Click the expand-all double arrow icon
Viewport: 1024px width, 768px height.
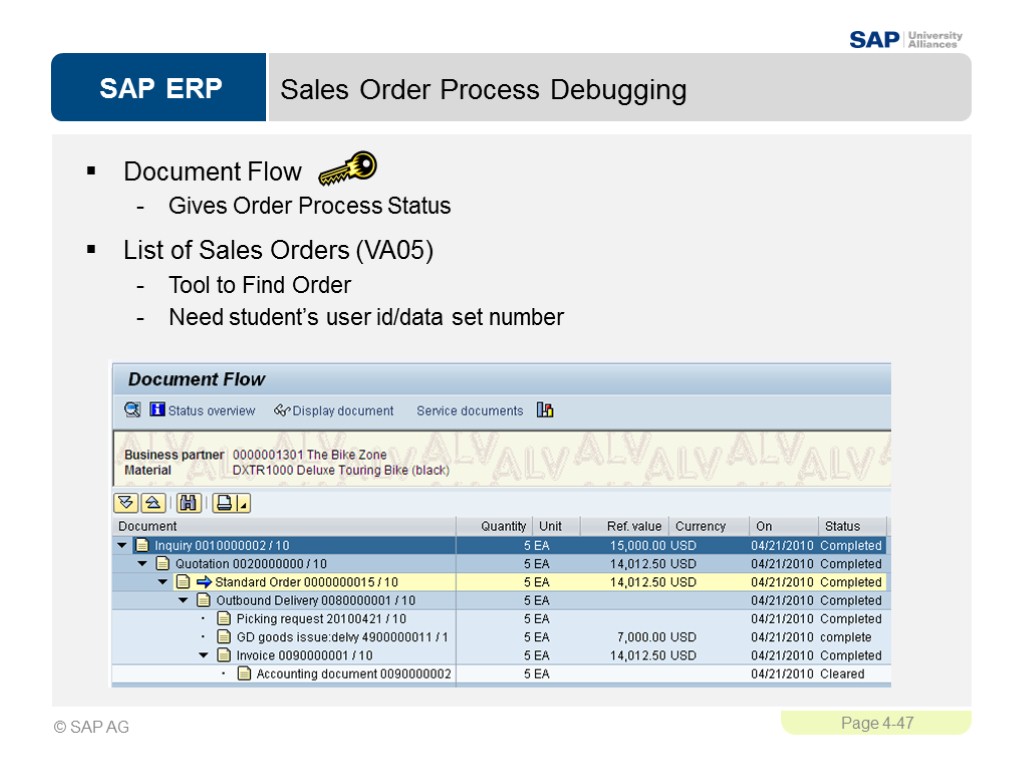click(x=126, y=500)
